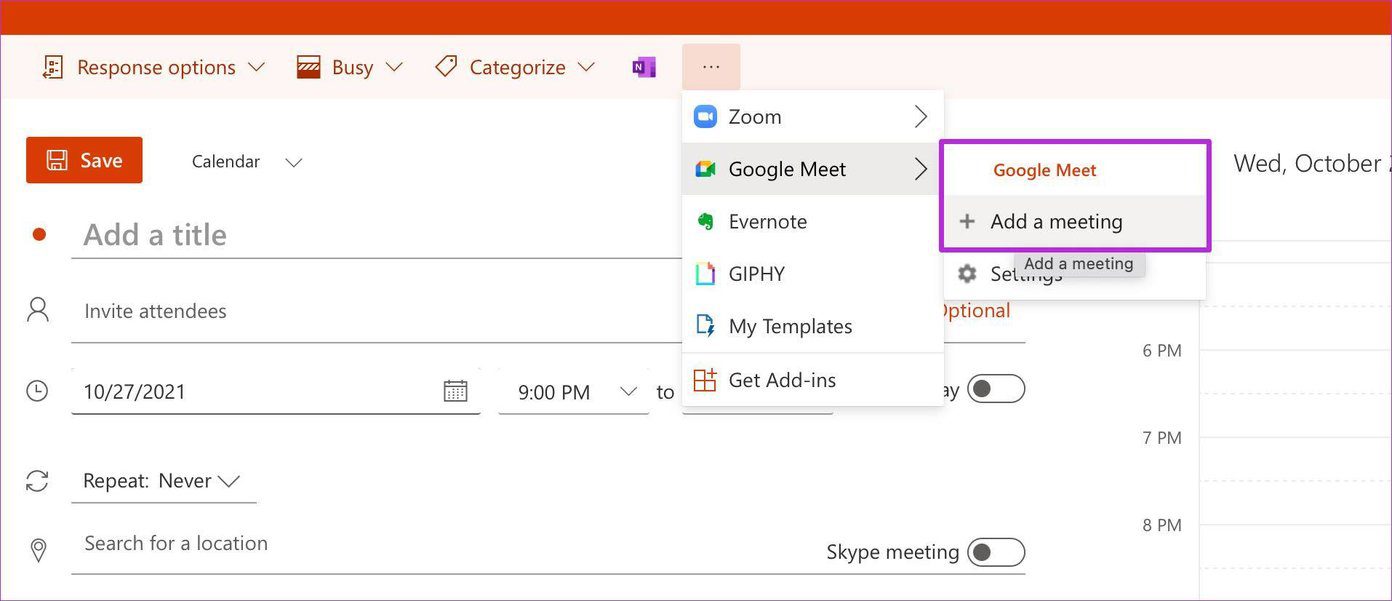
Task: Click the Evernote elephant icon
Action: tap(706, 221)
